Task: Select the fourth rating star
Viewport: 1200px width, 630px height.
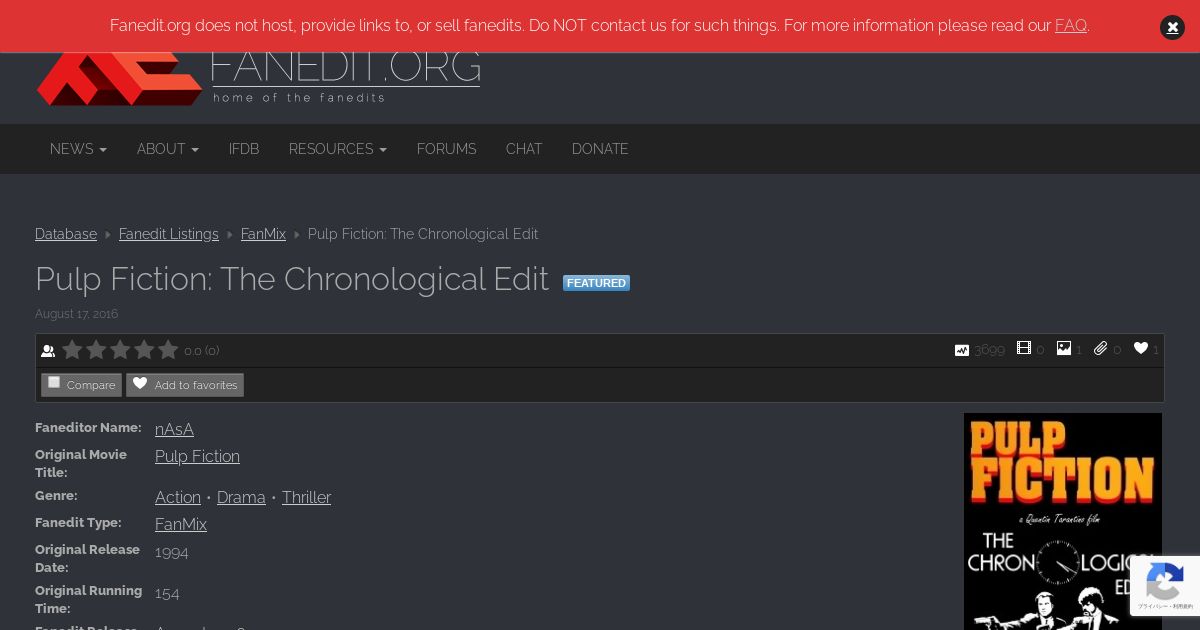Action: pos(144,350)
